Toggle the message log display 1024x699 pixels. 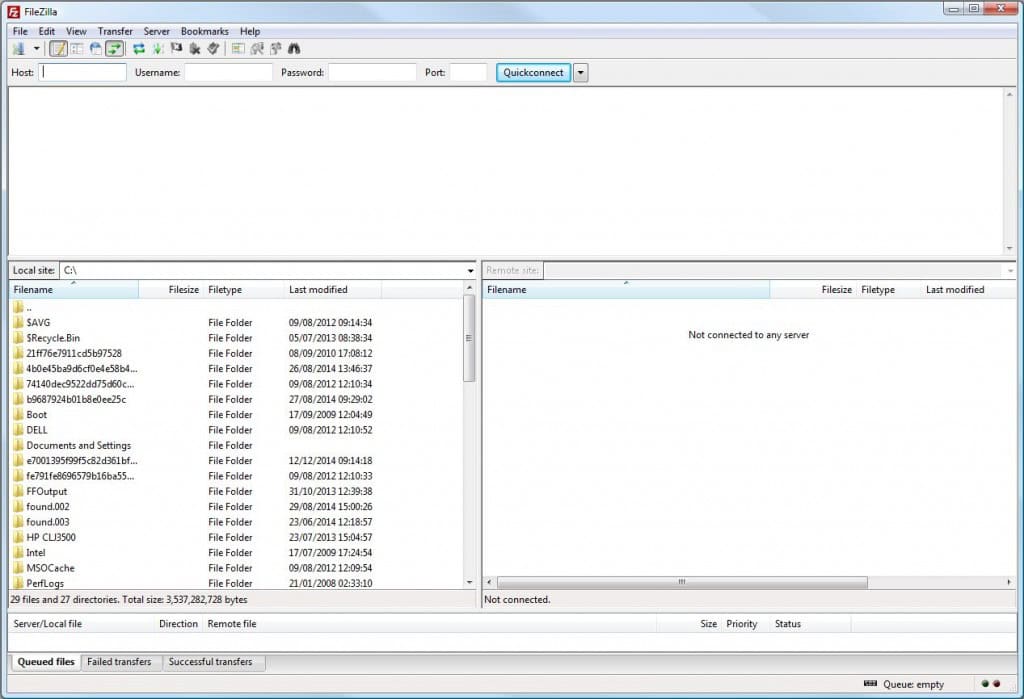[x=56, y=48]
